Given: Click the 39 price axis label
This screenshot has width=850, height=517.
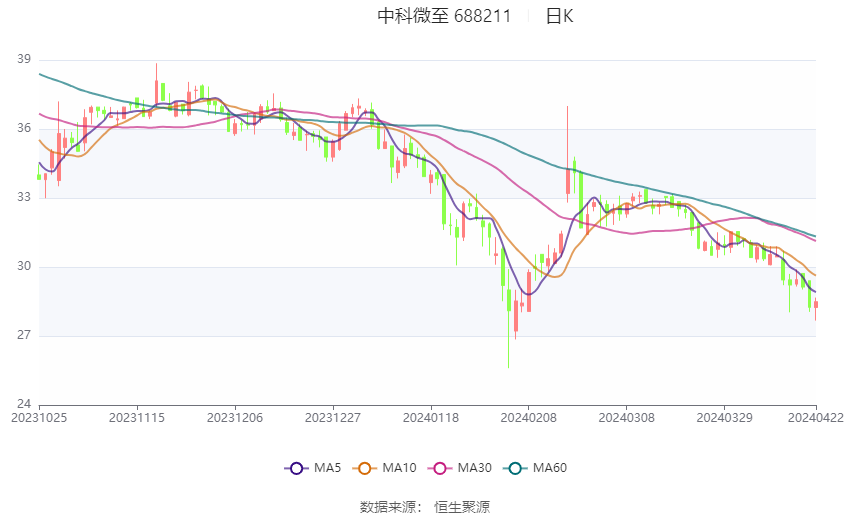Looking at the screenshot, I should (24, 59).
